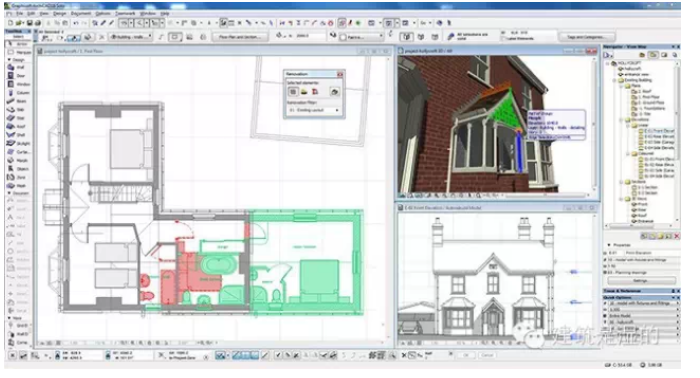
Task: Choose the Curtain Wall tool
Action: pyautogui.click(x=18, y=152)
